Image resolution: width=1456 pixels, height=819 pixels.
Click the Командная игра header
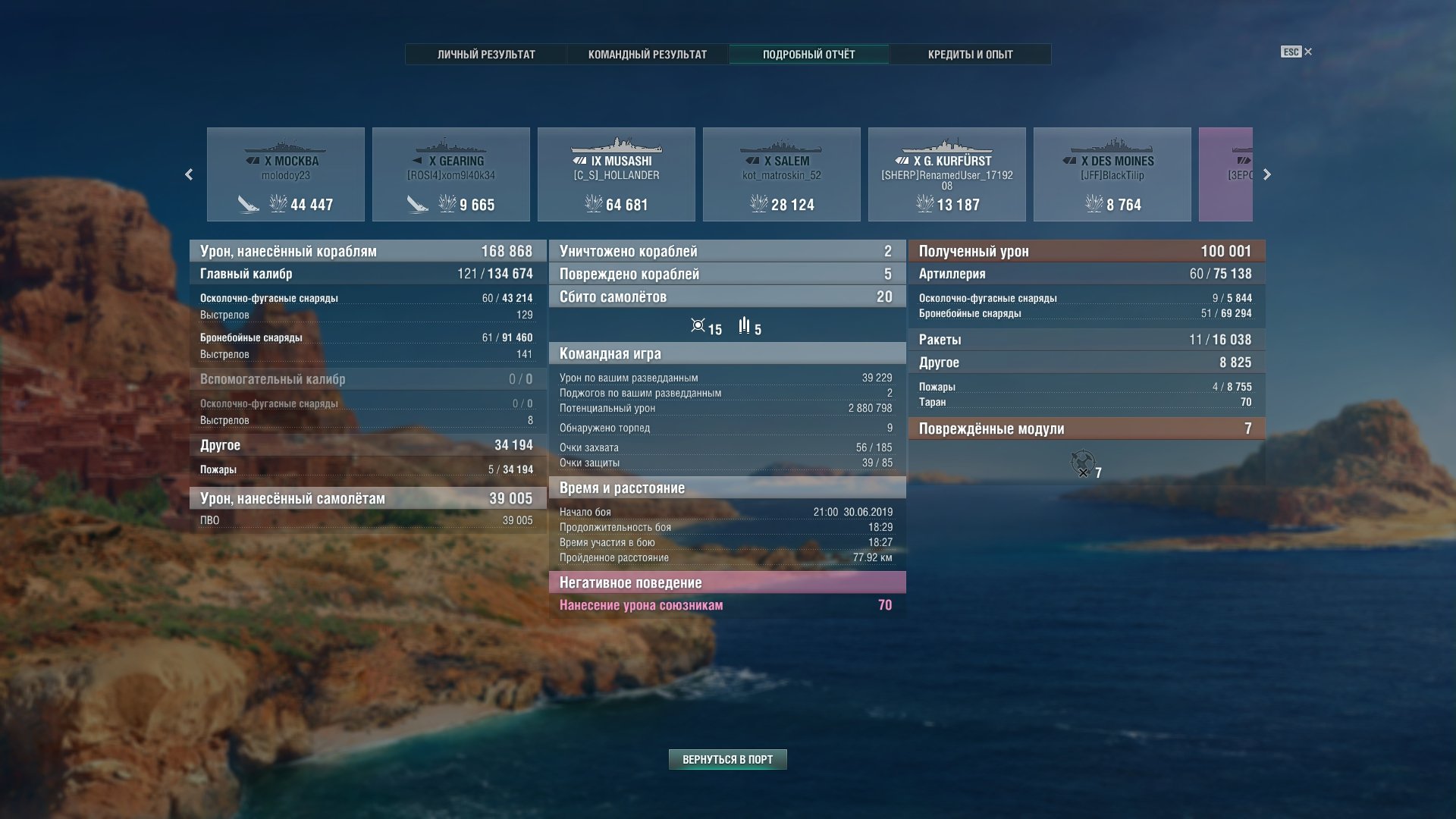pyautogui.click(x=727, y=353)
